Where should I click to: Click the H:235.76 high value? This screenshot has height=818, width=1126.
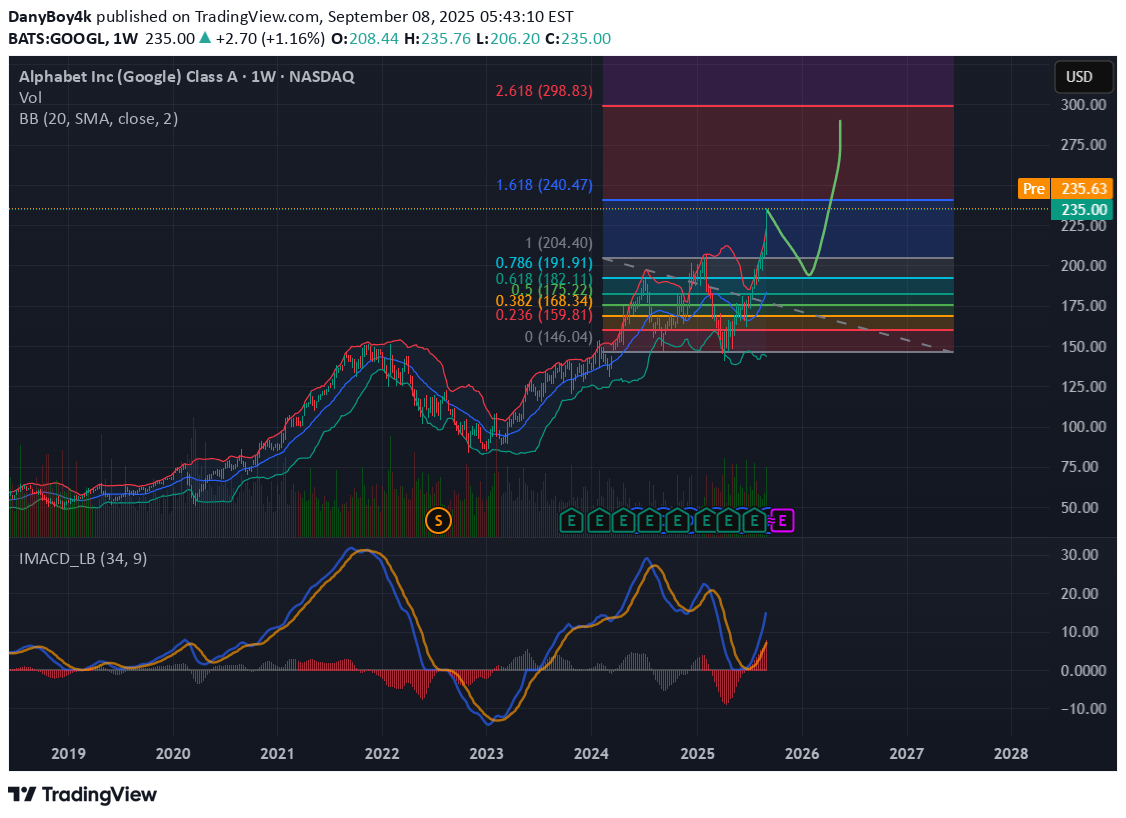[437, 38]
